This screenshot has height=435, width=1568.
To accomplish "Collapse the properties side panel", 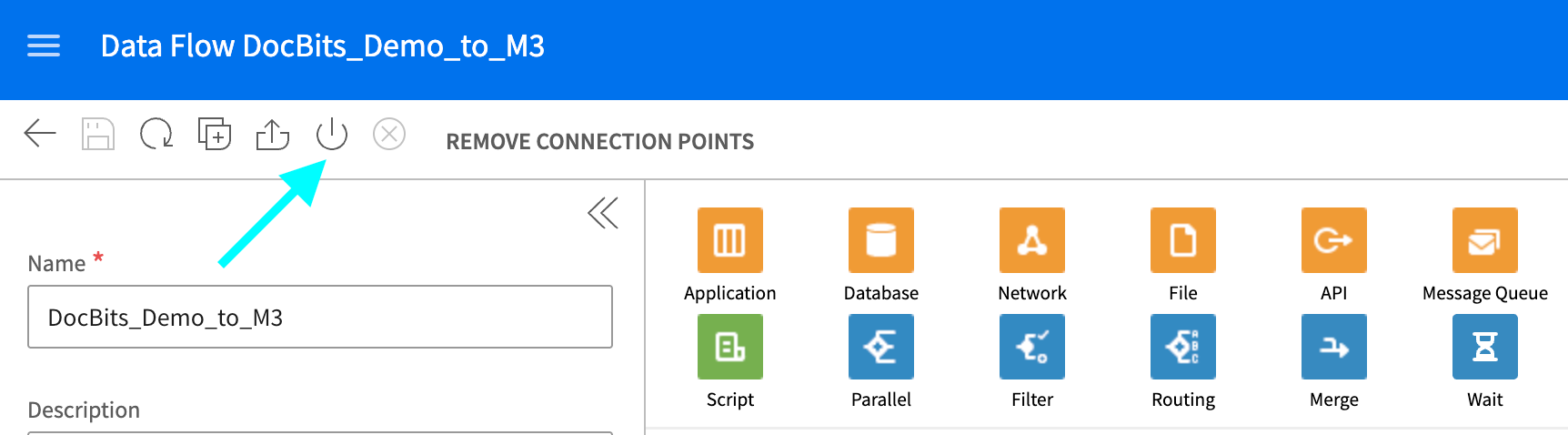I will pyautogui.click(x=603, y=213).
